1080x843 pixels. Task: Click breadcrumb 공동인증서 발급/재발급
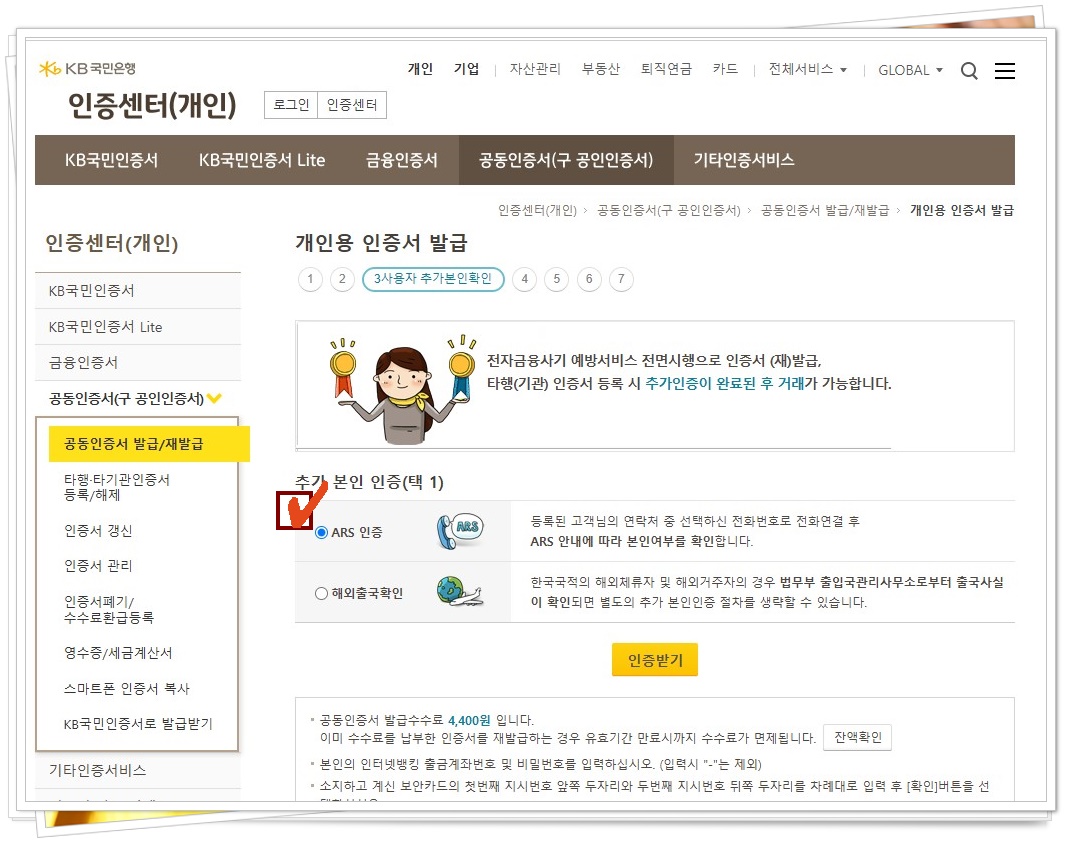pyautogui.click(x=824, y=210)
